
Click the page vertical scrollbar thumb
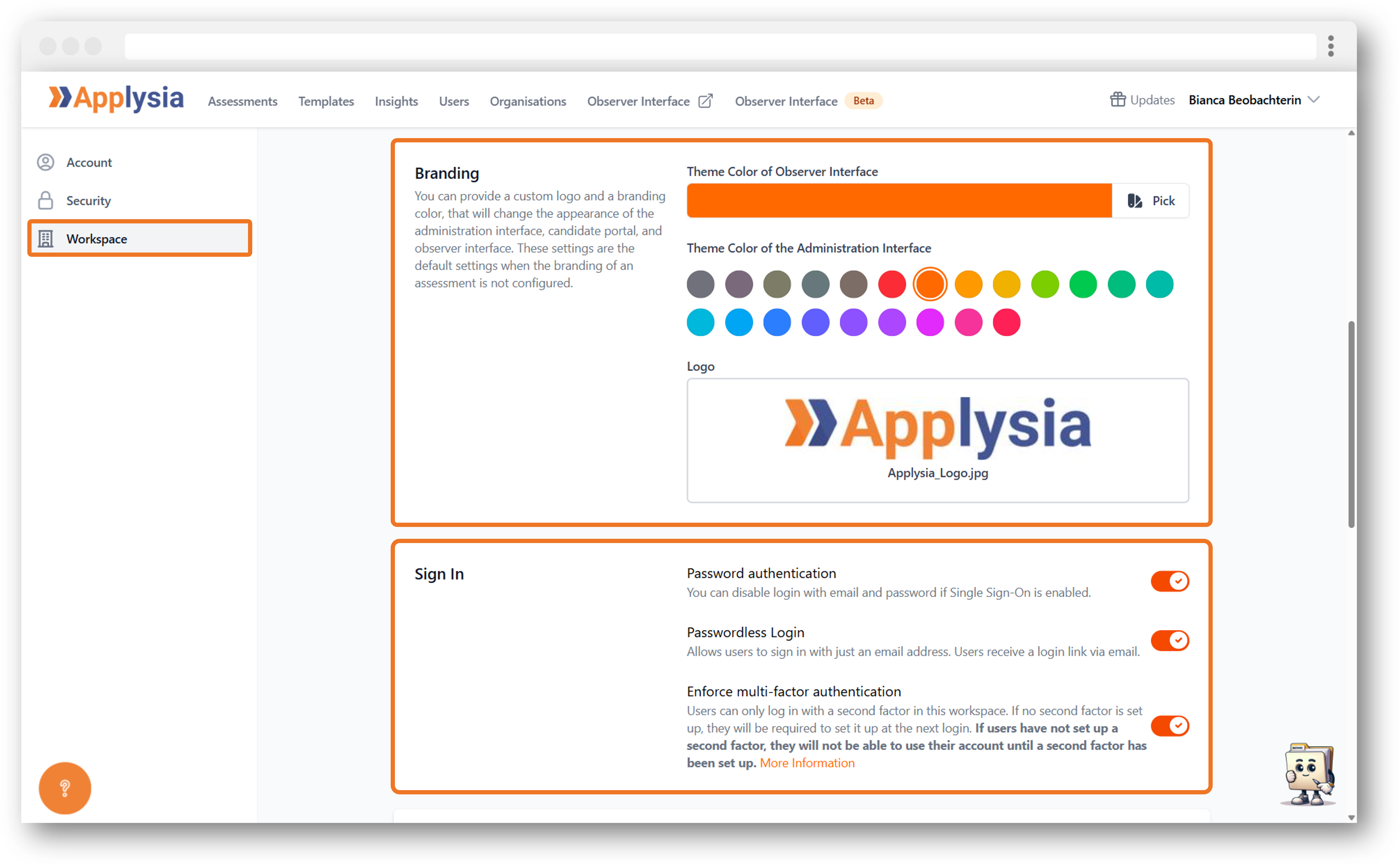(x=1351, y=424)
